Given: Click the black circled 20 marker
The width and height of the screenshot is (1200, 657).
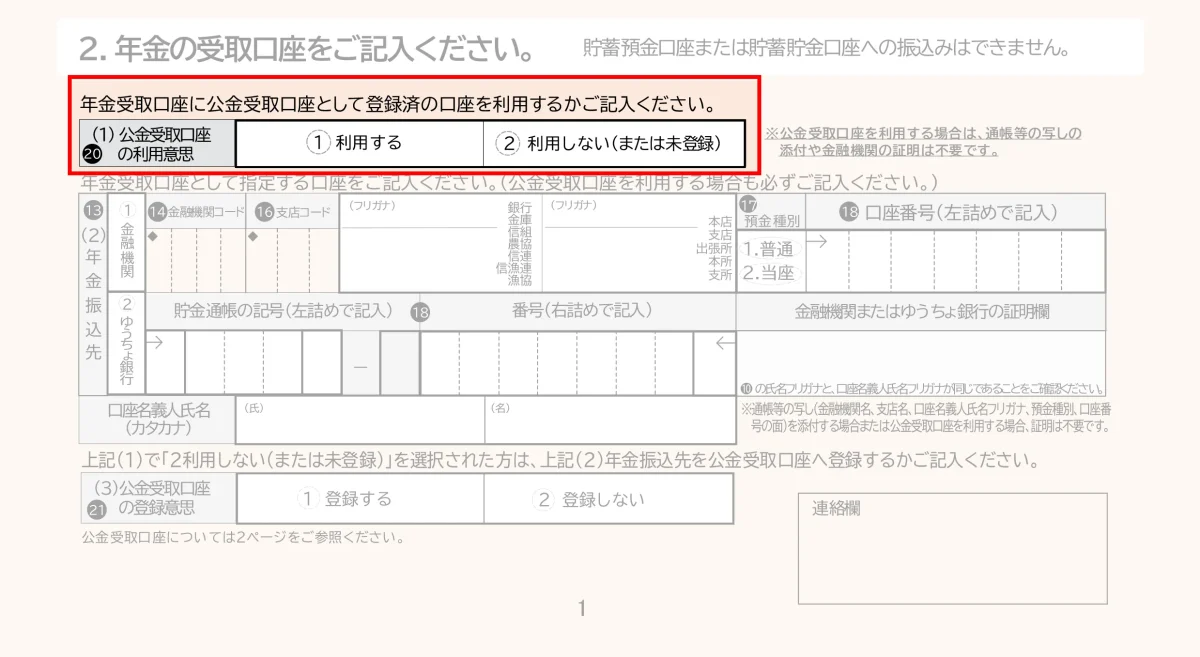Looking at the screenshot, I should point(91,154).
